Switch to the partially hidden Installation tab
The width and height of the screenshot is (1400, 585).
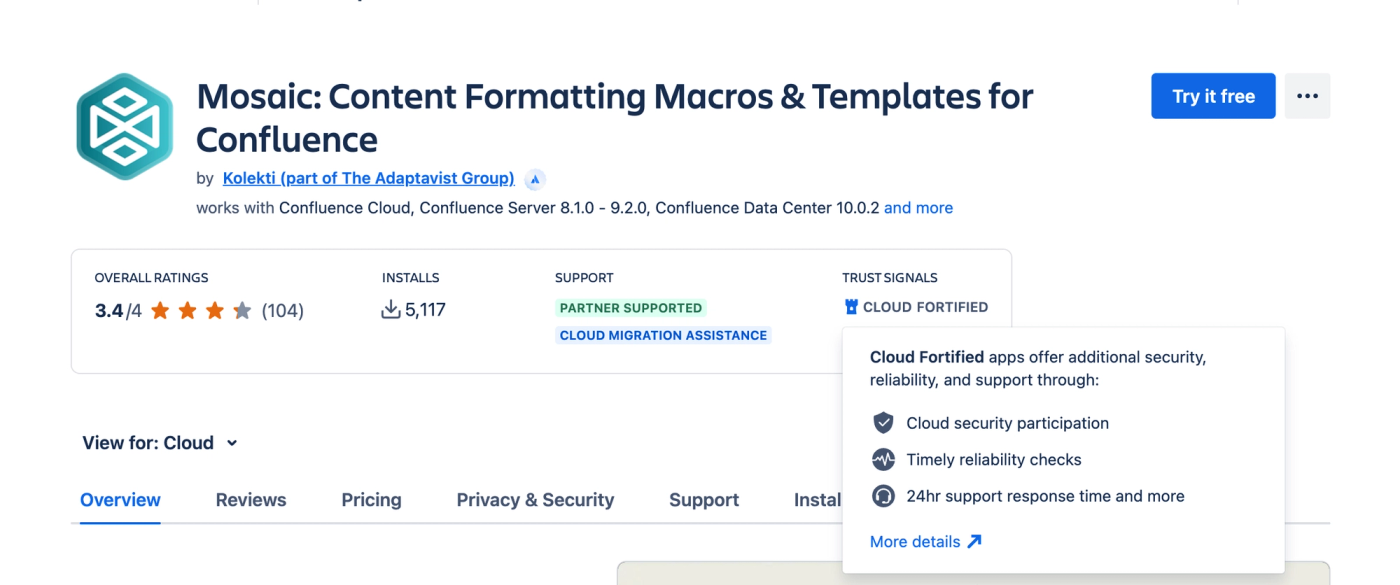coord(818,500)
